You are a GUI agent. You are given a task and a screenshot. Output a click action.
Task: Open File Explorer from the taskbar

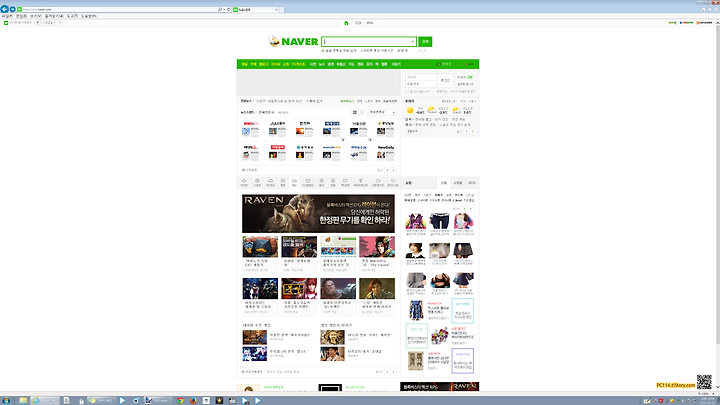23,400
